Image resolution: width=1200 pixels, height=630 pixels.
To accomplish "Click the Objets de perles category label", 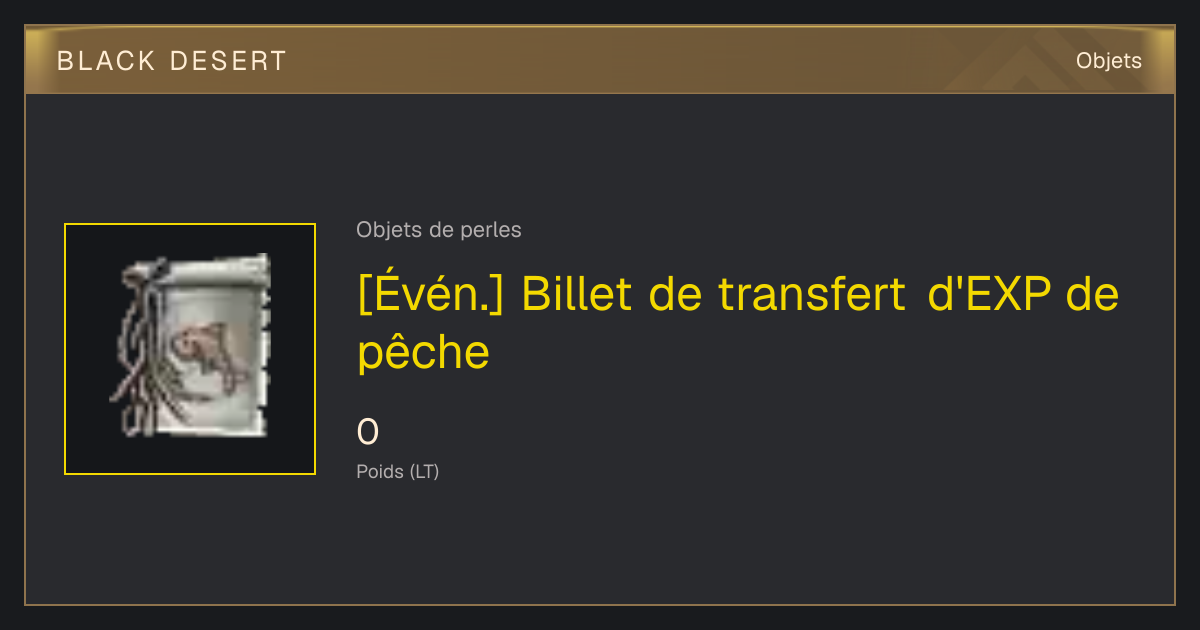I will click(x=438, y=230).
